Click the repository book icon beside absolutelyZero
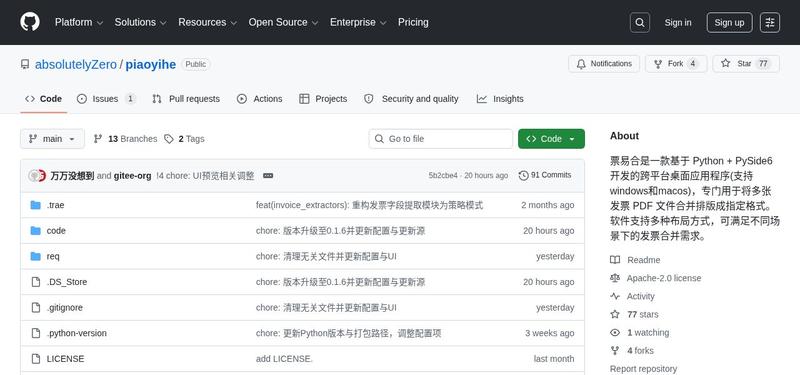Viewport: 800px width, 375px height. click(x=25, y=64)
